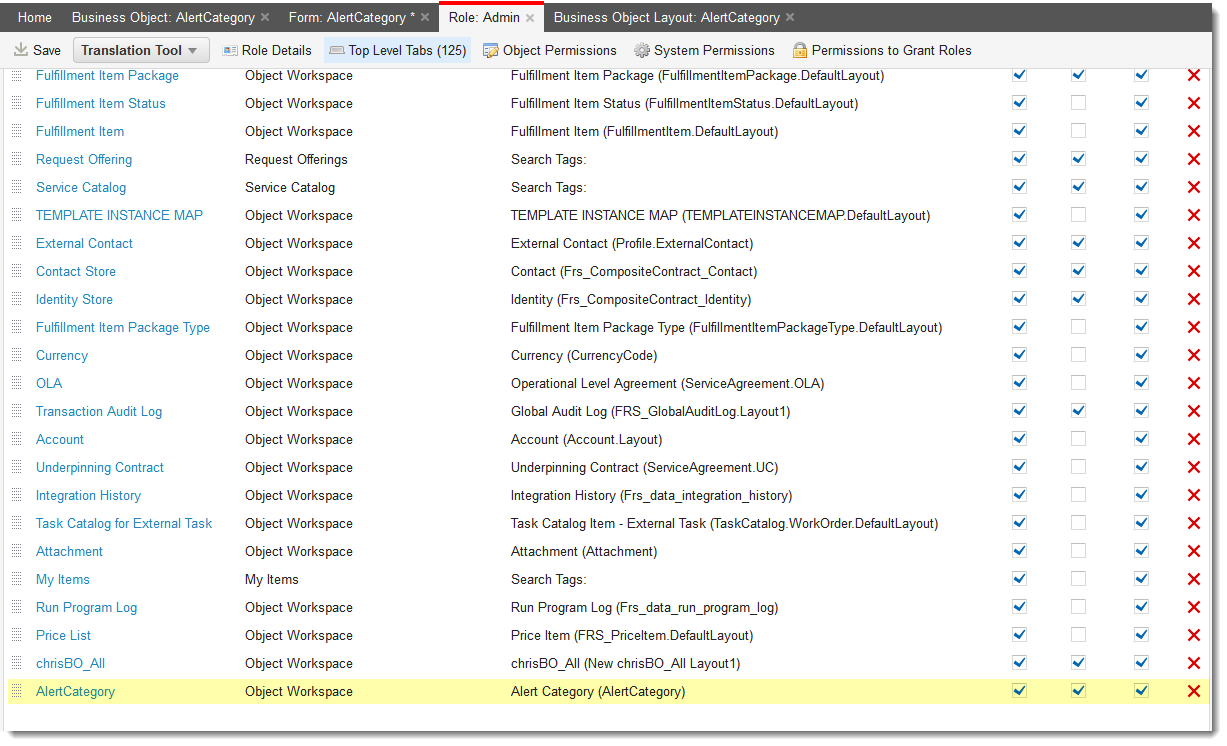
Task: Delete the My Items row
Action: (1193, 579)
